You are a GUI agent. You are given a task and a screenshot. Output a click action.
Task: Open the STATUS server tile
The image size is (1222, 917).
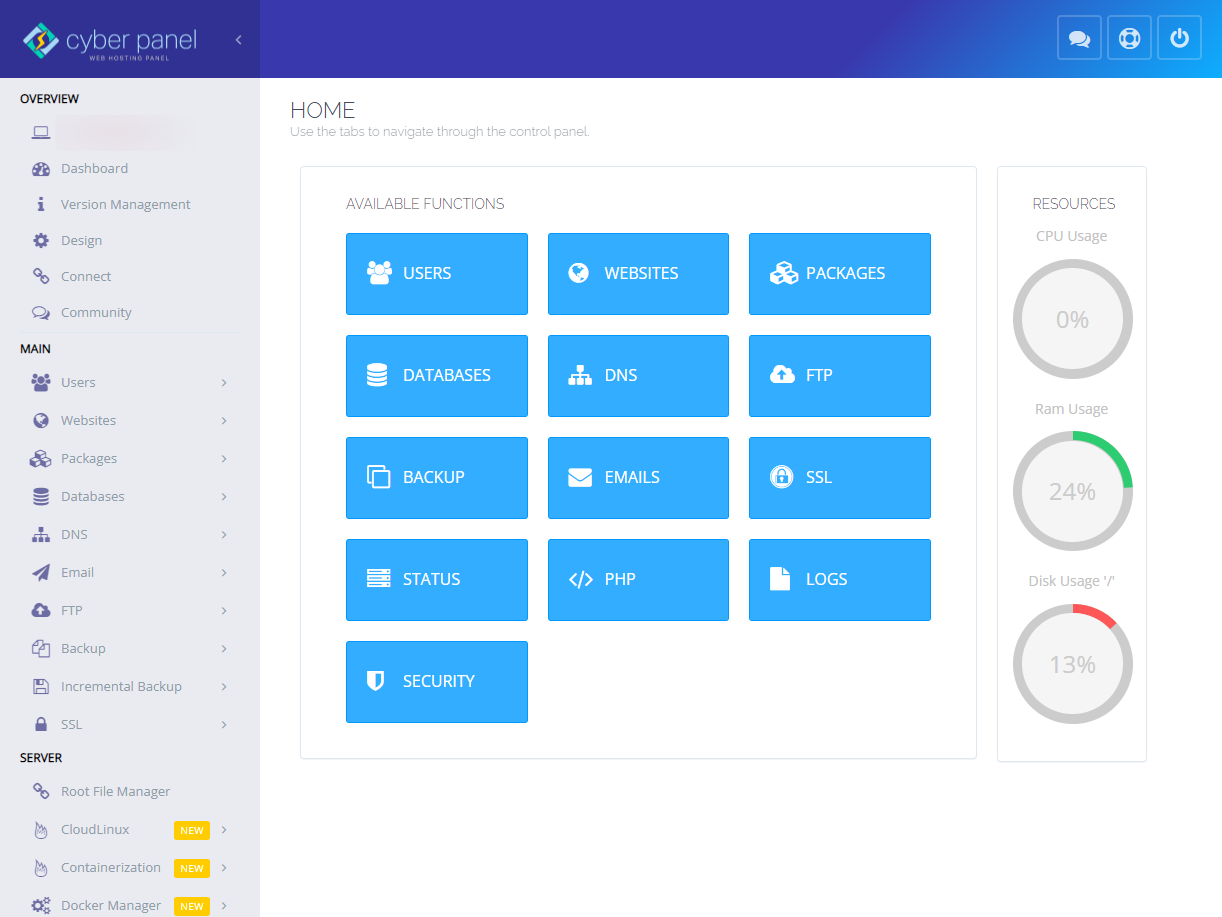[437, 580]
